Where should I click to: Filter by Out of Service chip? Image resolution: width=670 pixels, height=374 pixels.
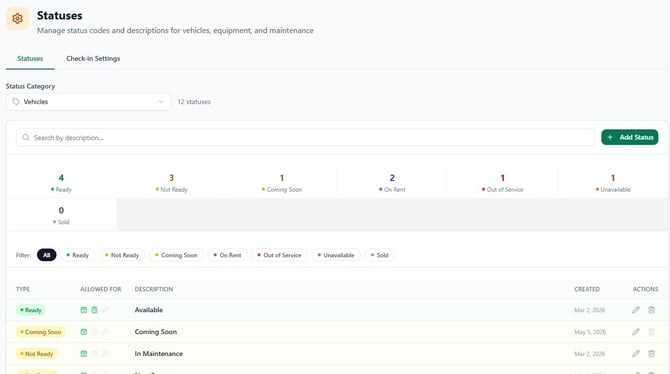coord(279,255)
